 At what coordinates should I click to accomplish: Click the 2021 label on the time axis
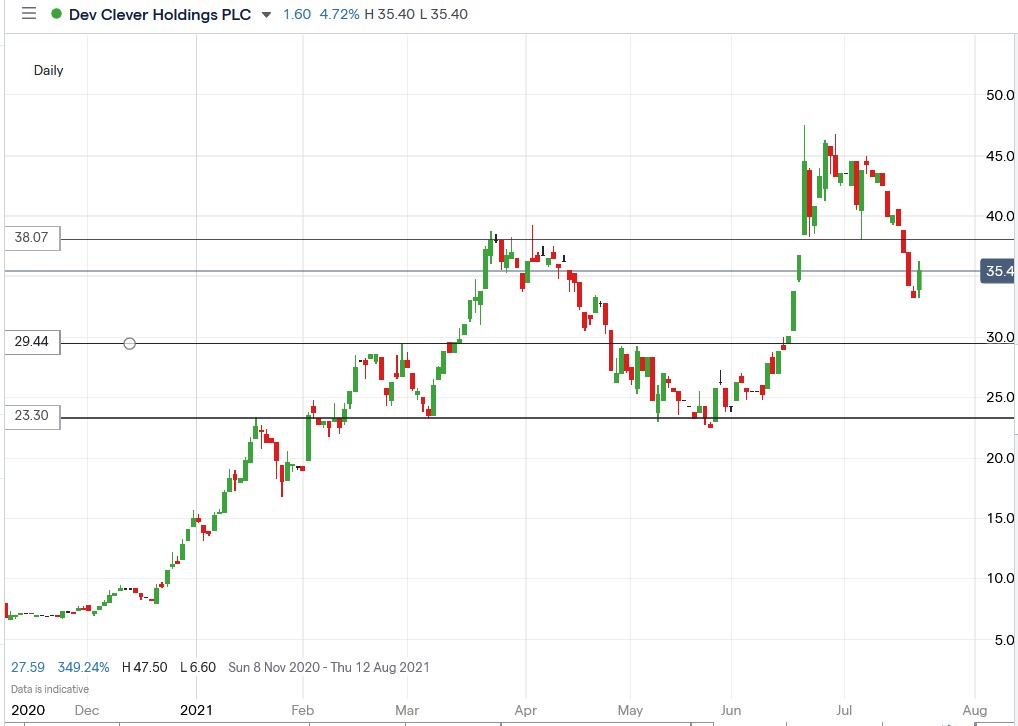coord(197,710)
